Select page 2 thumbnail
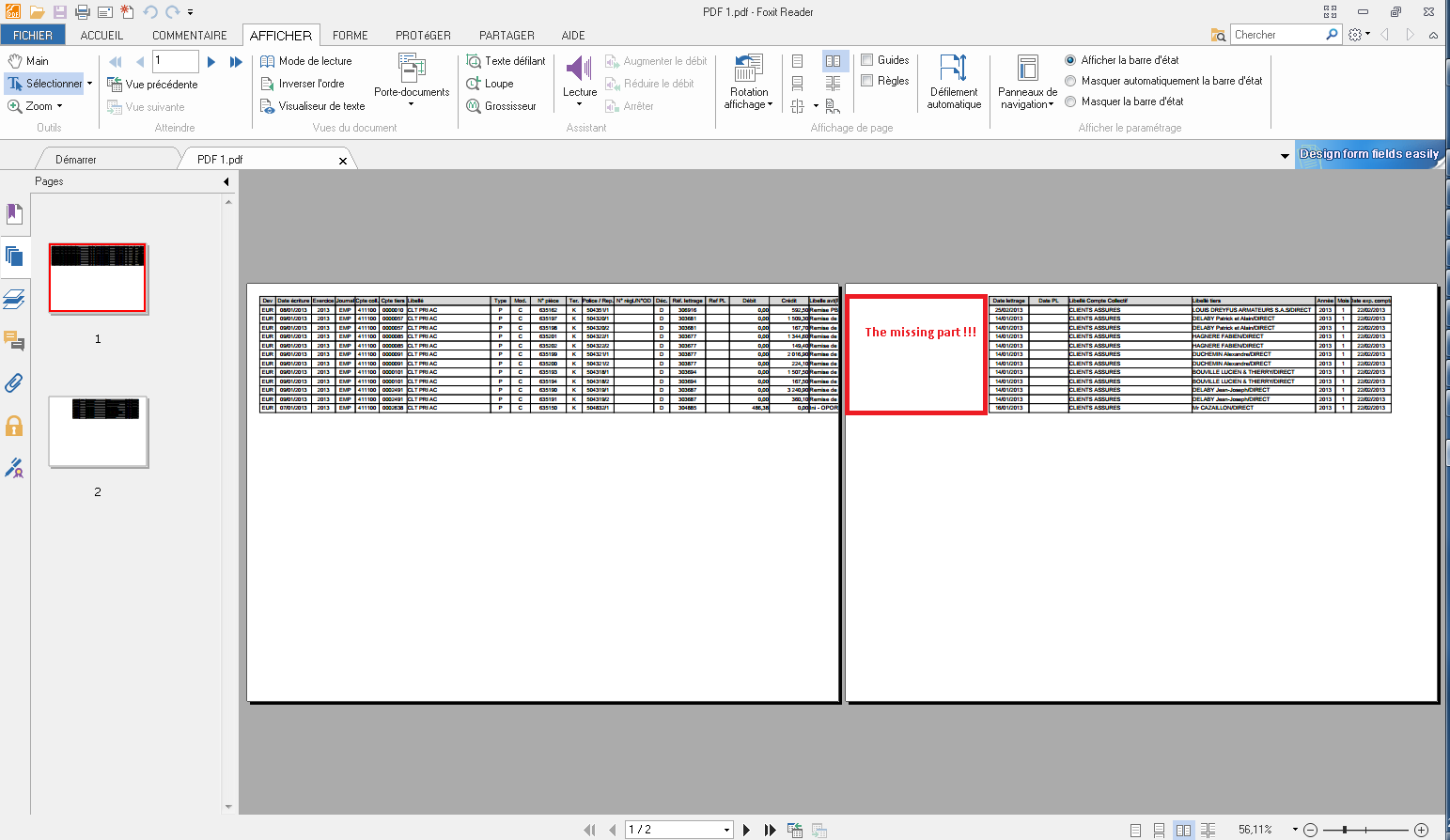 click(98, 431)
